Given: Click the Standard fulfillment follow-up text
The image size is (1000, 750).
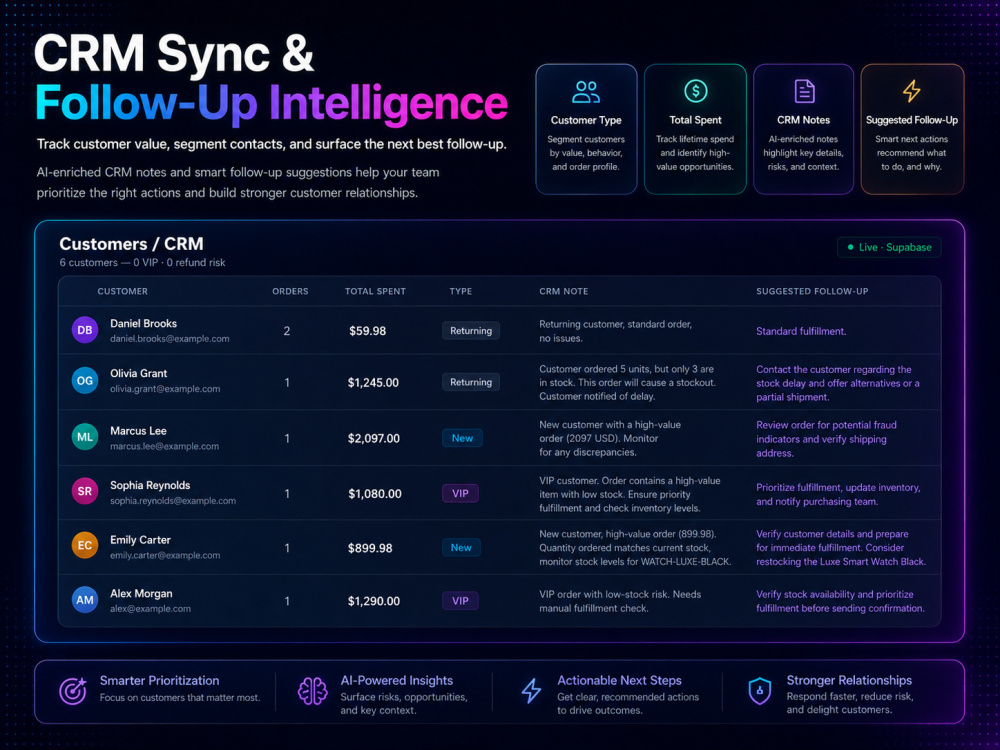Looking at the screenshot, I should pyautogui.click(x=801, y=332).
